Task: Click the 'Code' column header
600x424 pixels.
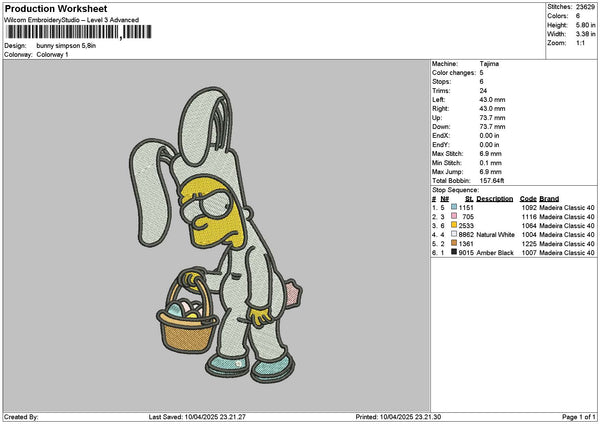Action: pos(528,199)
